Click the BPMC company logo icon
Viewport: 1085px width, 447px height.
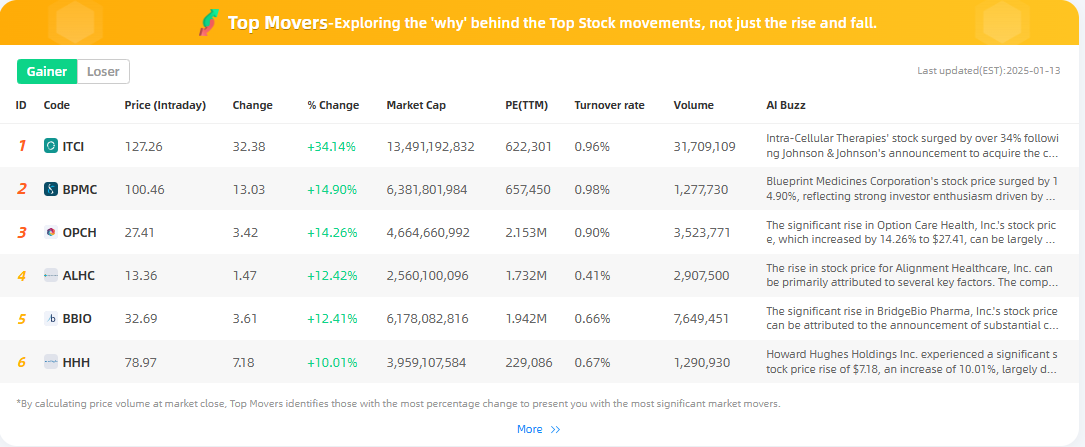coord(51,189)
